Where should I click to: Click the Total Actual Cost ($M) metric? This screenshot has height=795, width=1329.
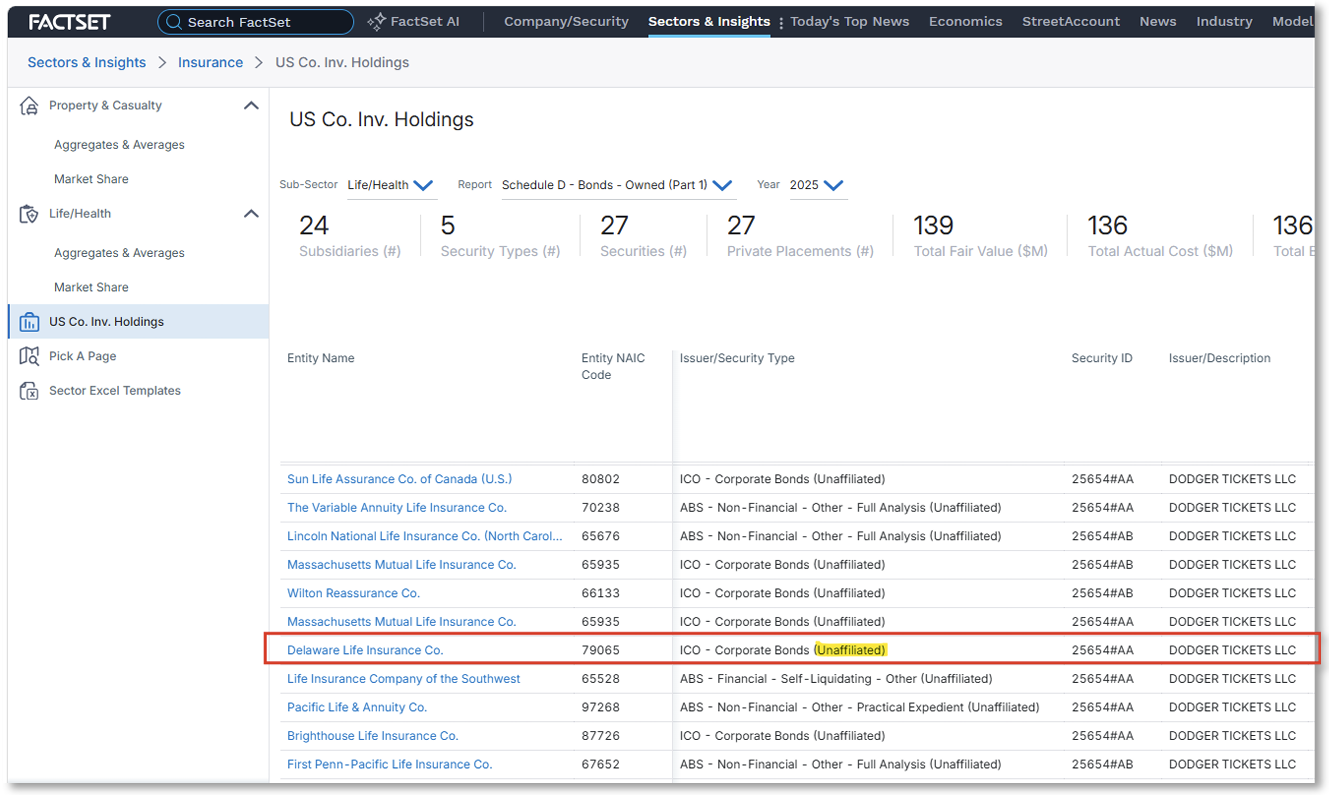1160,236
